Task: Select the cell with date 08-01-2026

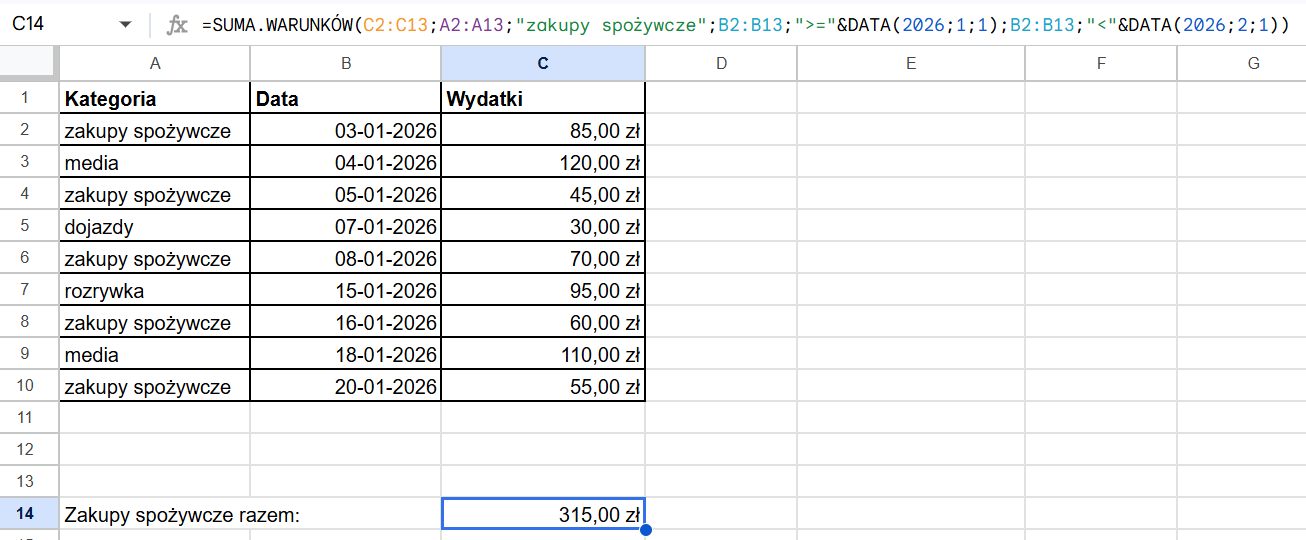Action: click(x=346, y=259)
